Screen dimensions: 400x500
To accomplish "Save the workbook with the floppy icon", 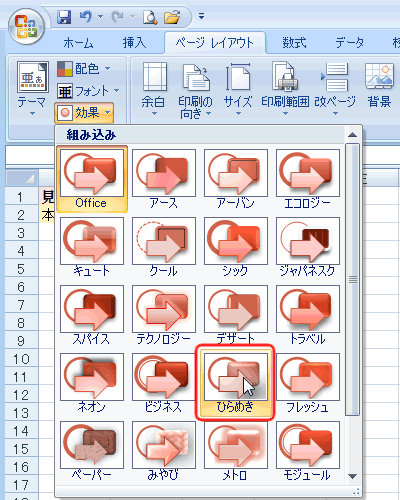I will pyautogui.click(x=64, y=17).
